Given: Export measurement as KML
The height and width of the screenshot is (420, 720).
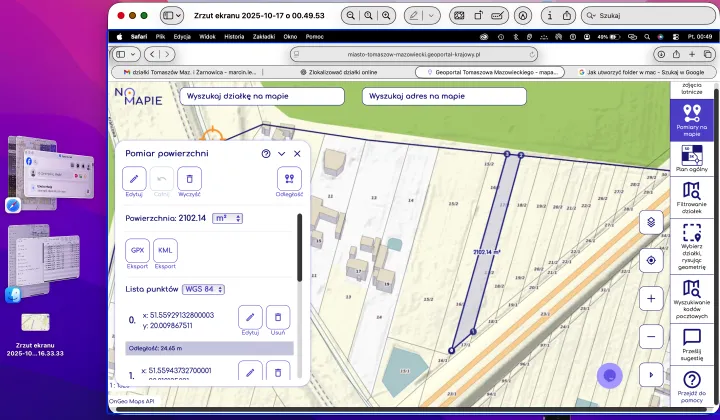Looking at the screenshot, I should click(166, 250).
